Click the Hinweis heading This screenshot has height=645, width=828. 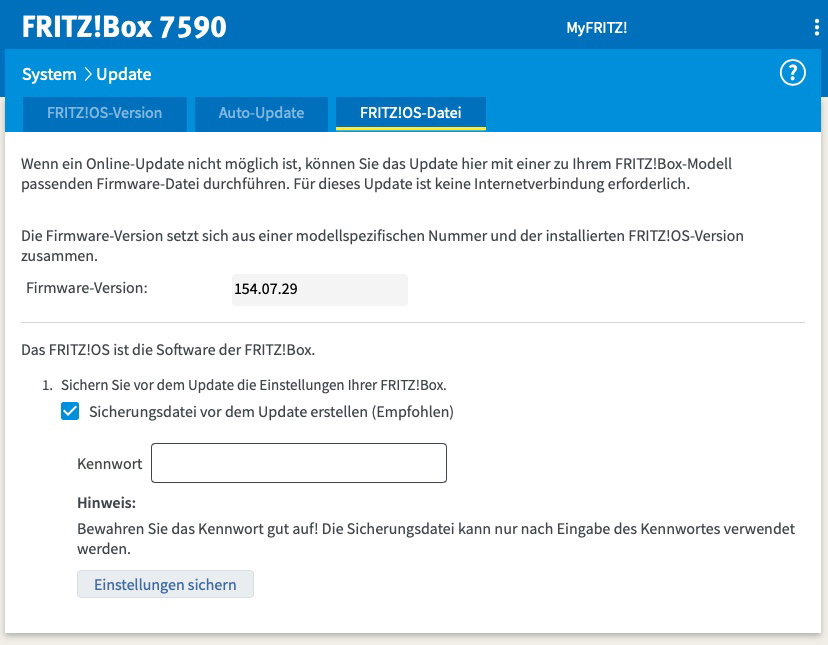coord(106,502)
